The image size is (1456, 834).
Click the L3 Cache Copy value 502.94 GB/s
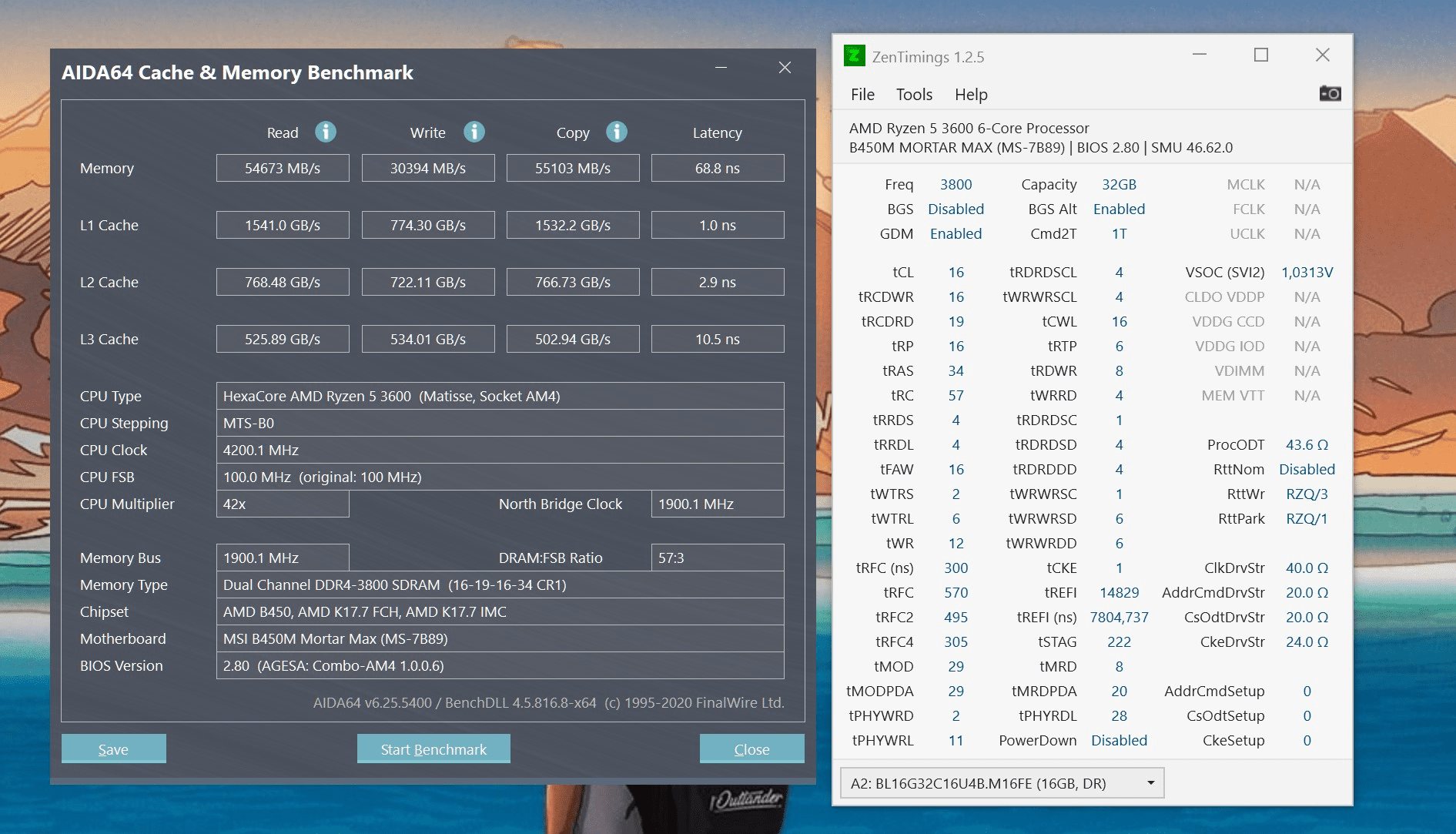(573, 339)
